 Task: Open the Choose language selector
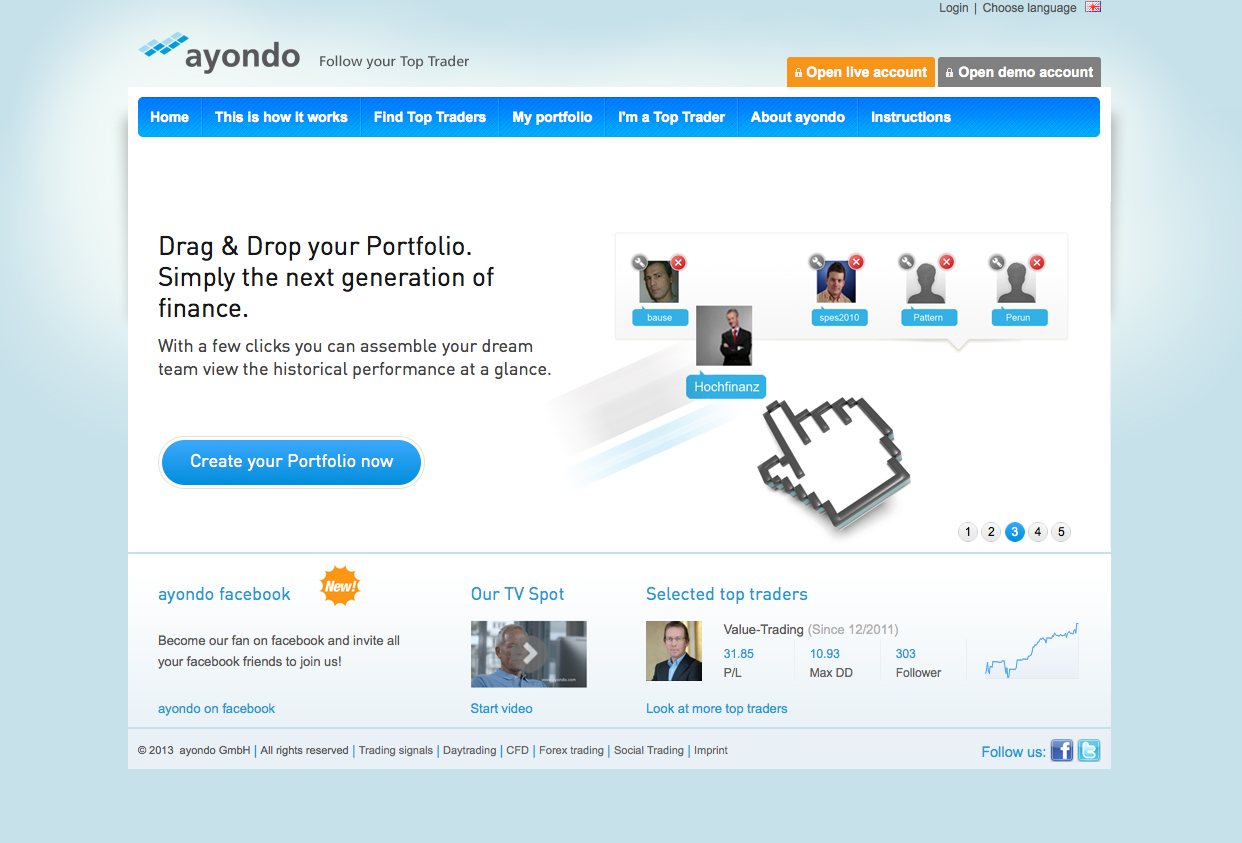click(x=1029, y=8)
